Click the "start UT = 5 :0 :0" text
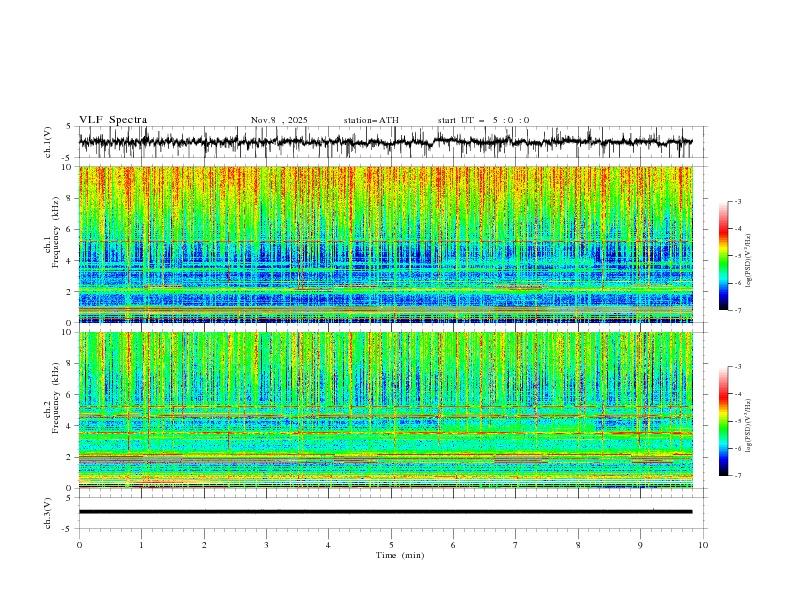This screenshot has height=612, width=792. (x=483, y=120)
